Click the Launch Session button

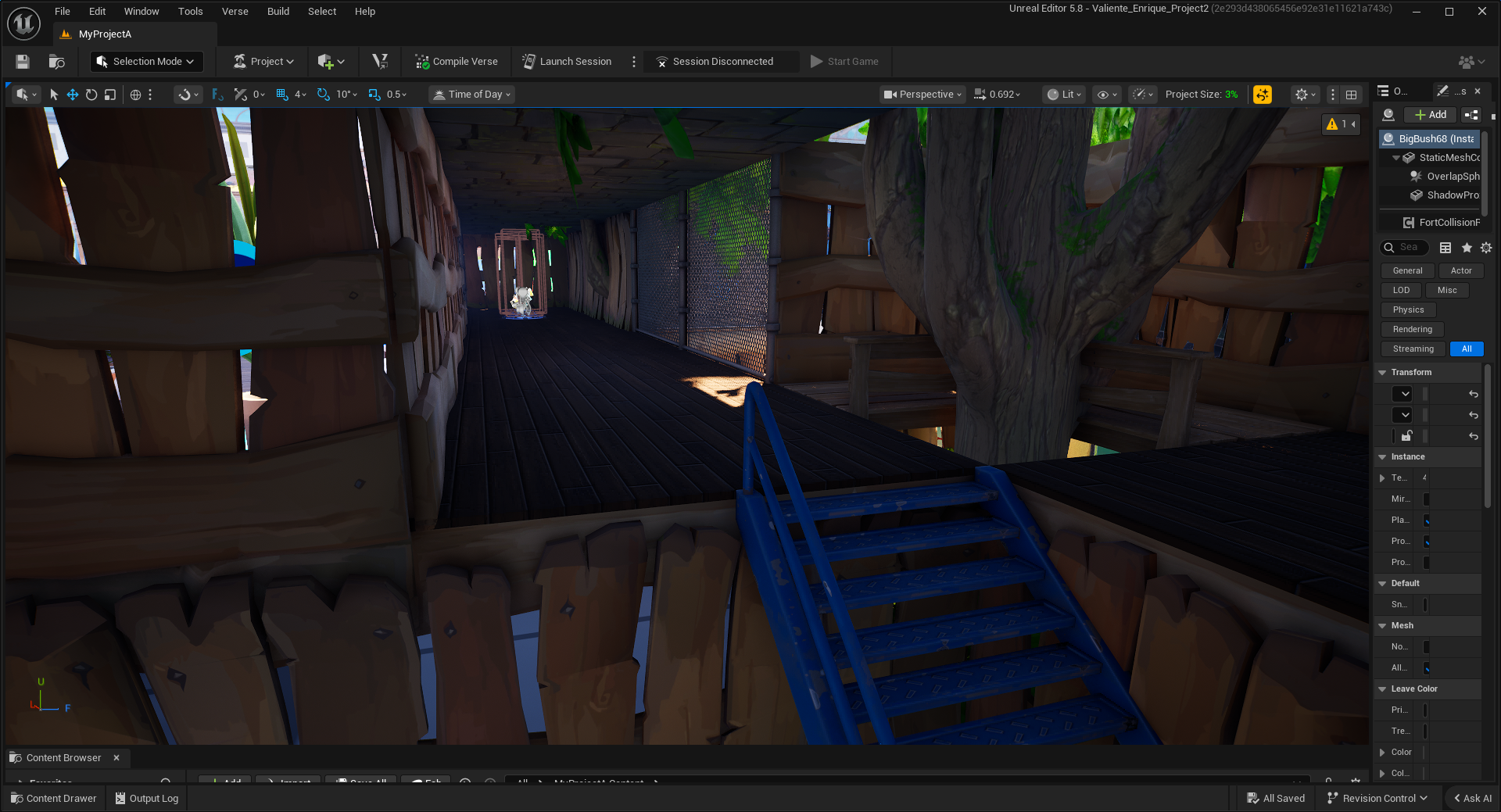(x=567, y=62)
